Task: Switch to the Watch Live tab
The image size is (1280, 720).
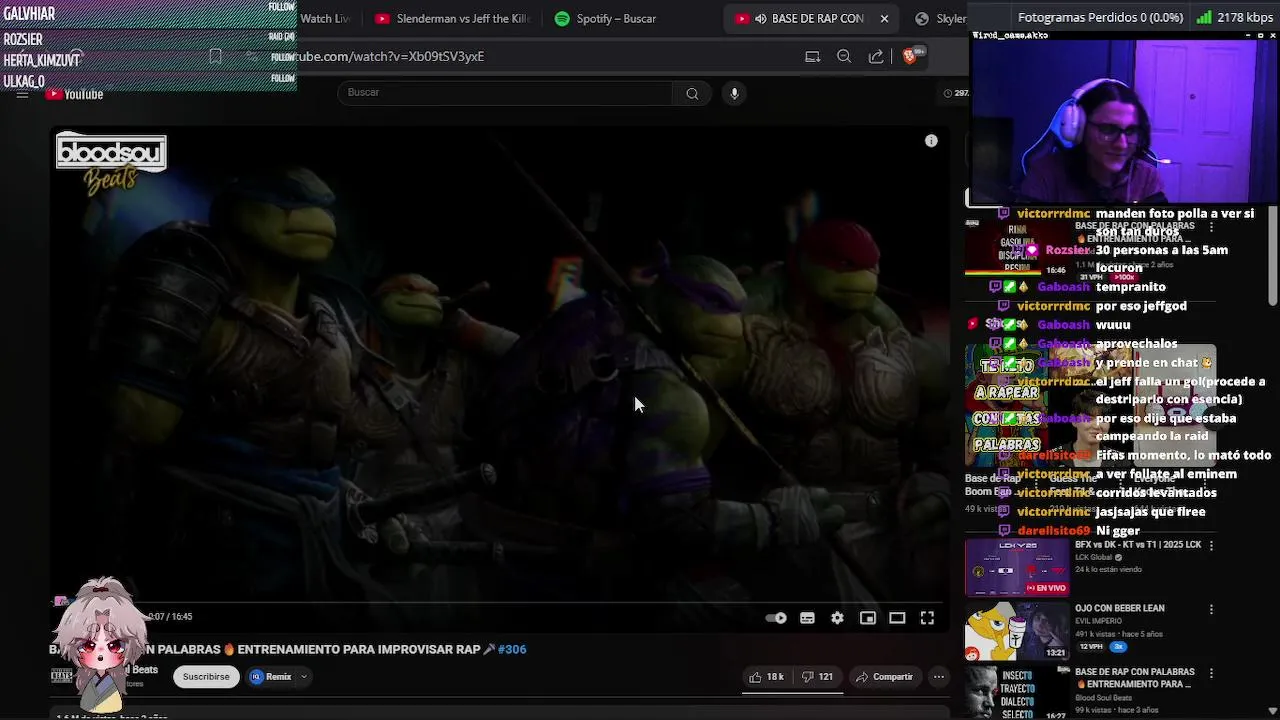Action: 326,18
